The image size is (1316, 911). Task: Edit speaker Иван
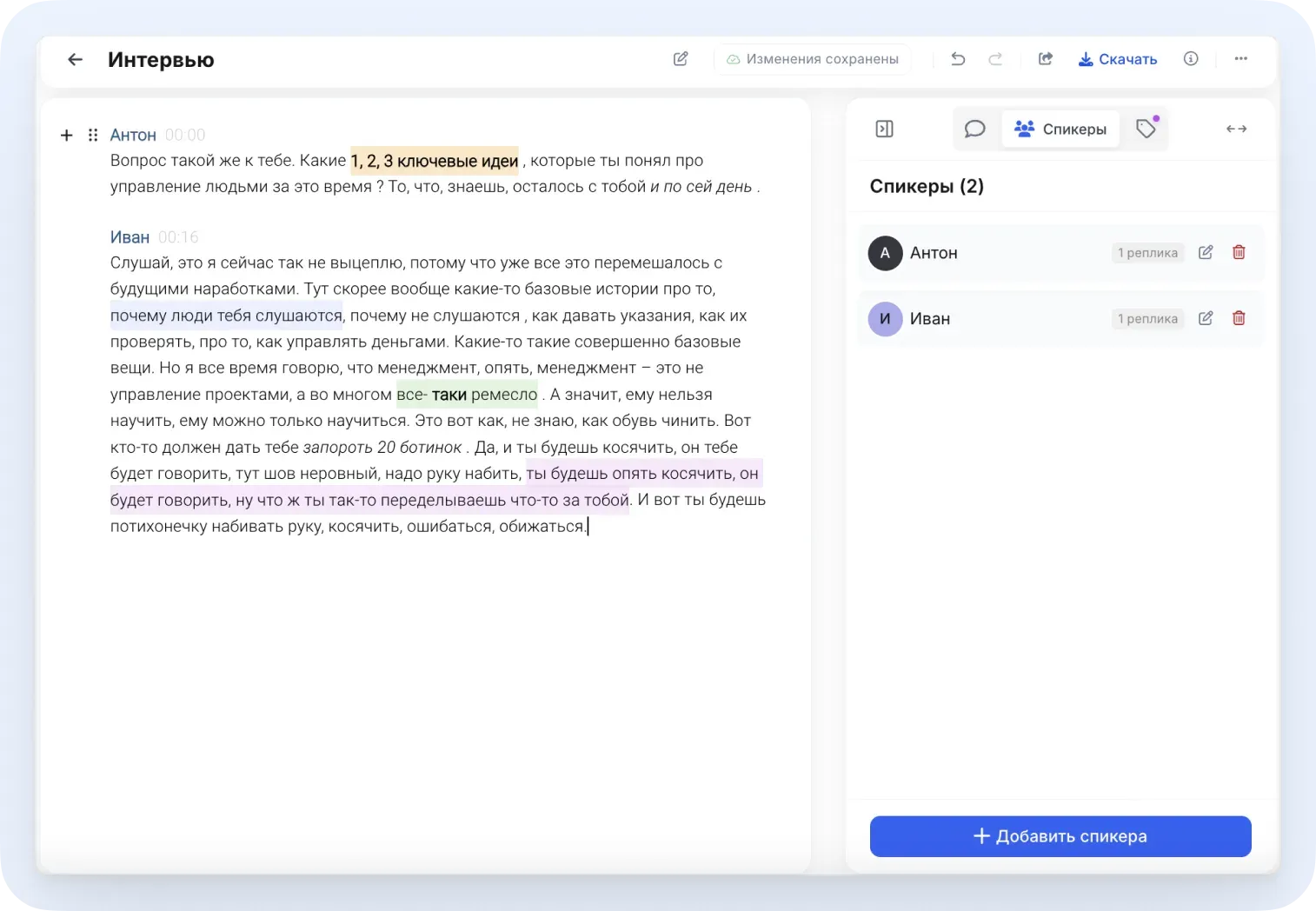[x=1206, y=318]
